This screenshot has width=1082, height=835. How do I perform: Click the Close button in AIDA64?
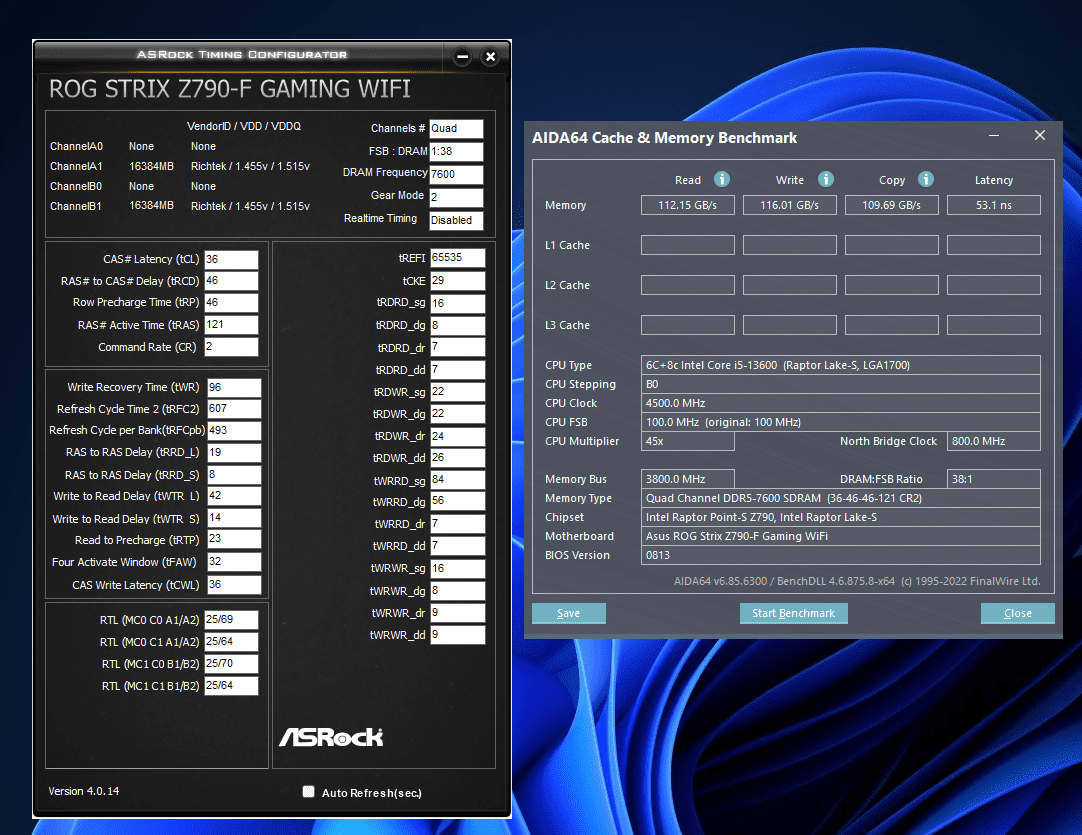point(1018,613)
